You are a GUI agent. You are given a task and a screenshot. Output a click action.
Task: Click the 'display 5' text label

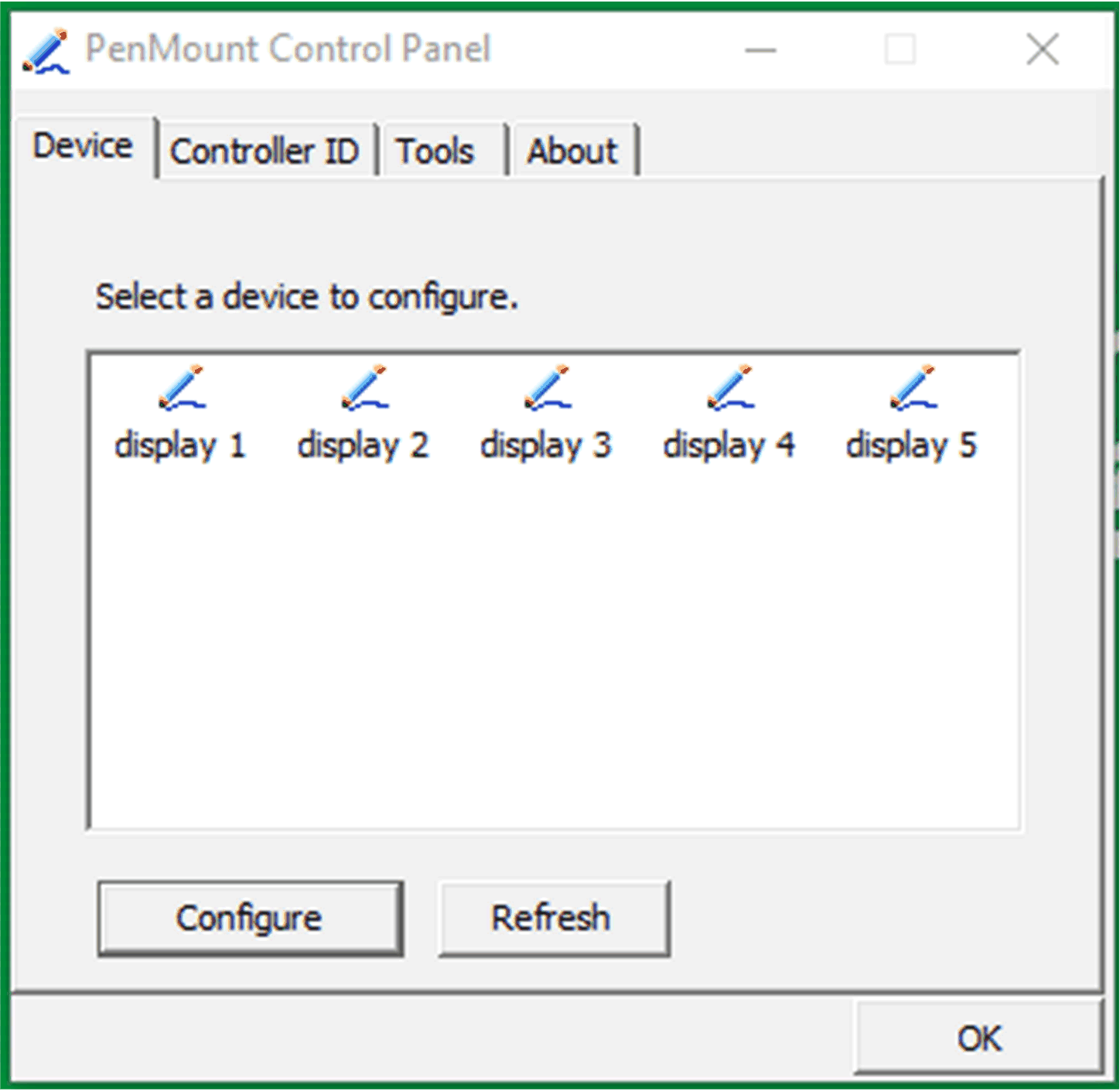pyautogui.click(x=911, y=445)
